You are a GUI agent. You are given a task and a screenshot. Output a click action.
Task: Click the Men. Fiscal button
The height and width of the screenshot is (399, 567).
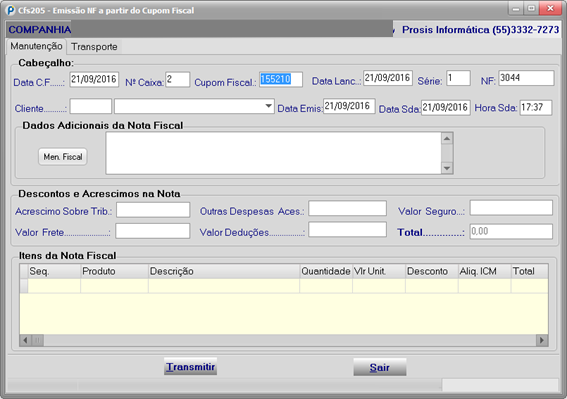coord(63,157)
